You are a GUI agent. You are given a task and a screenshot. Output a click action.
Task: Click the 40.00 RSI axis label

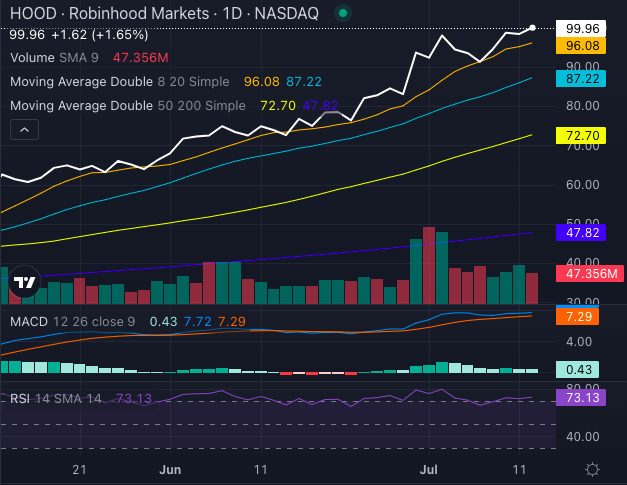(x=582, y=437)
